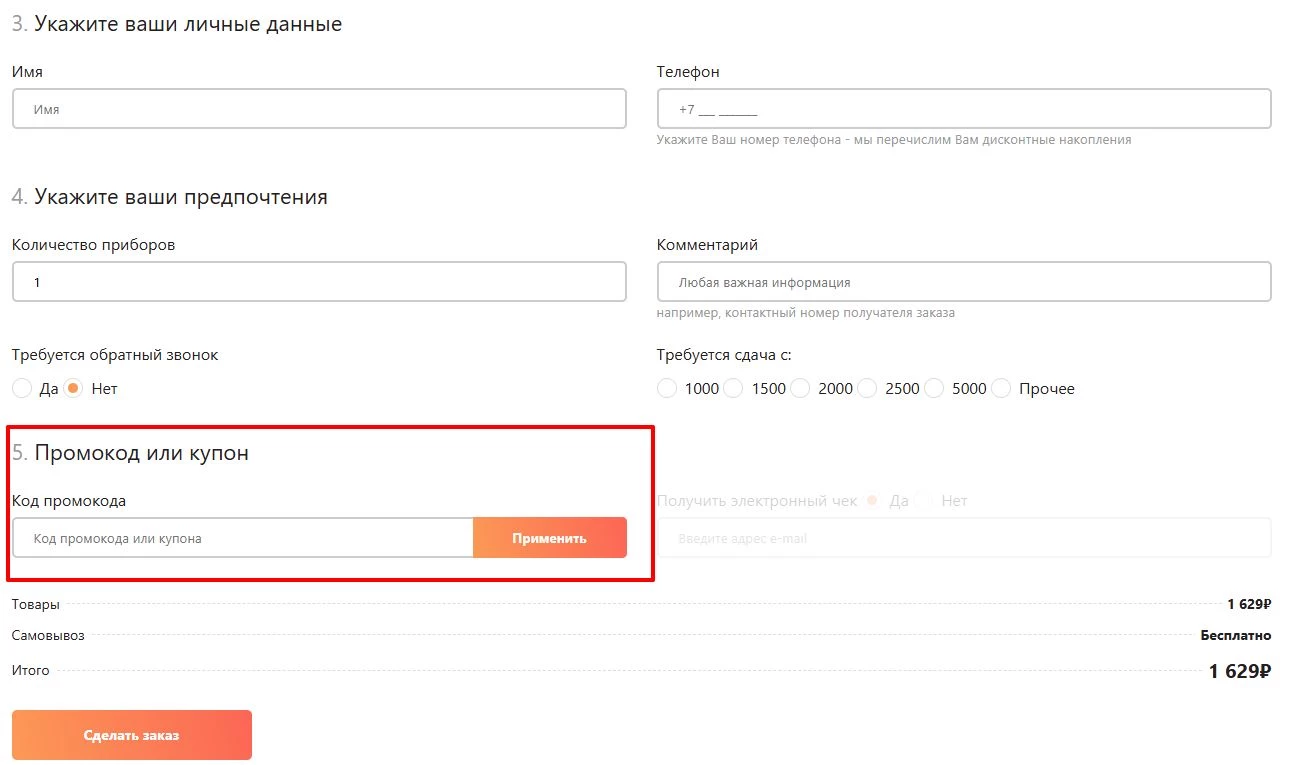Choose Прочее as change option
1315x765 pixels.
tap(1001, 388)
